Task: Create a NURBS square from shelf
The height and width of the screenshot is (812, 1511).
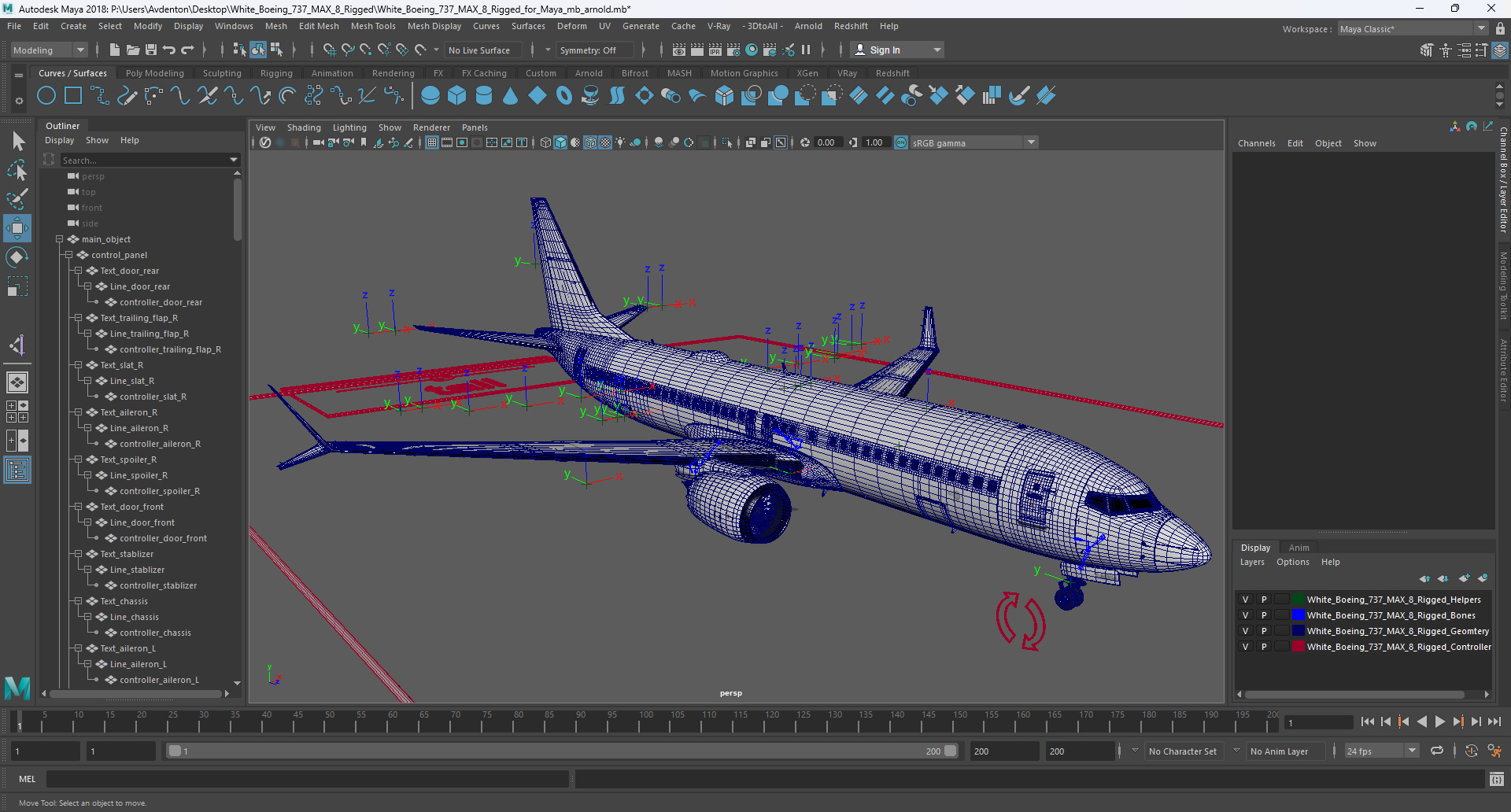Action: 73,96
